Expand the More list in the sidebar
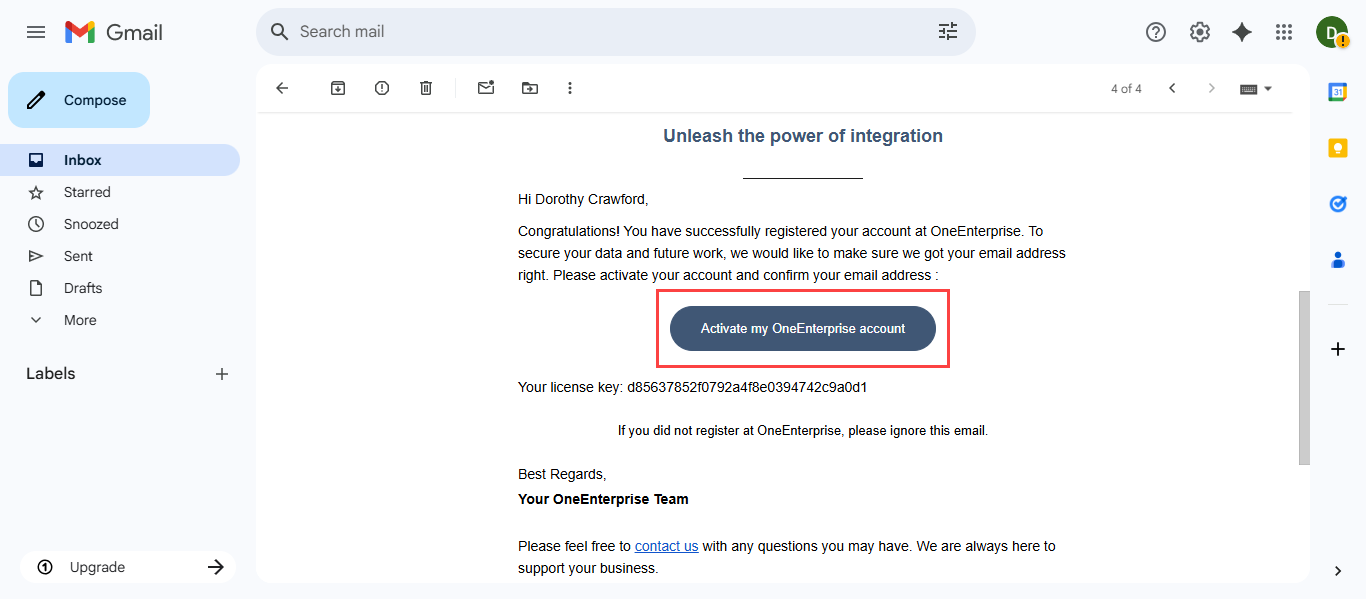Image resolution: width=1366 pixels, height=599 pixels. (80, 320)
